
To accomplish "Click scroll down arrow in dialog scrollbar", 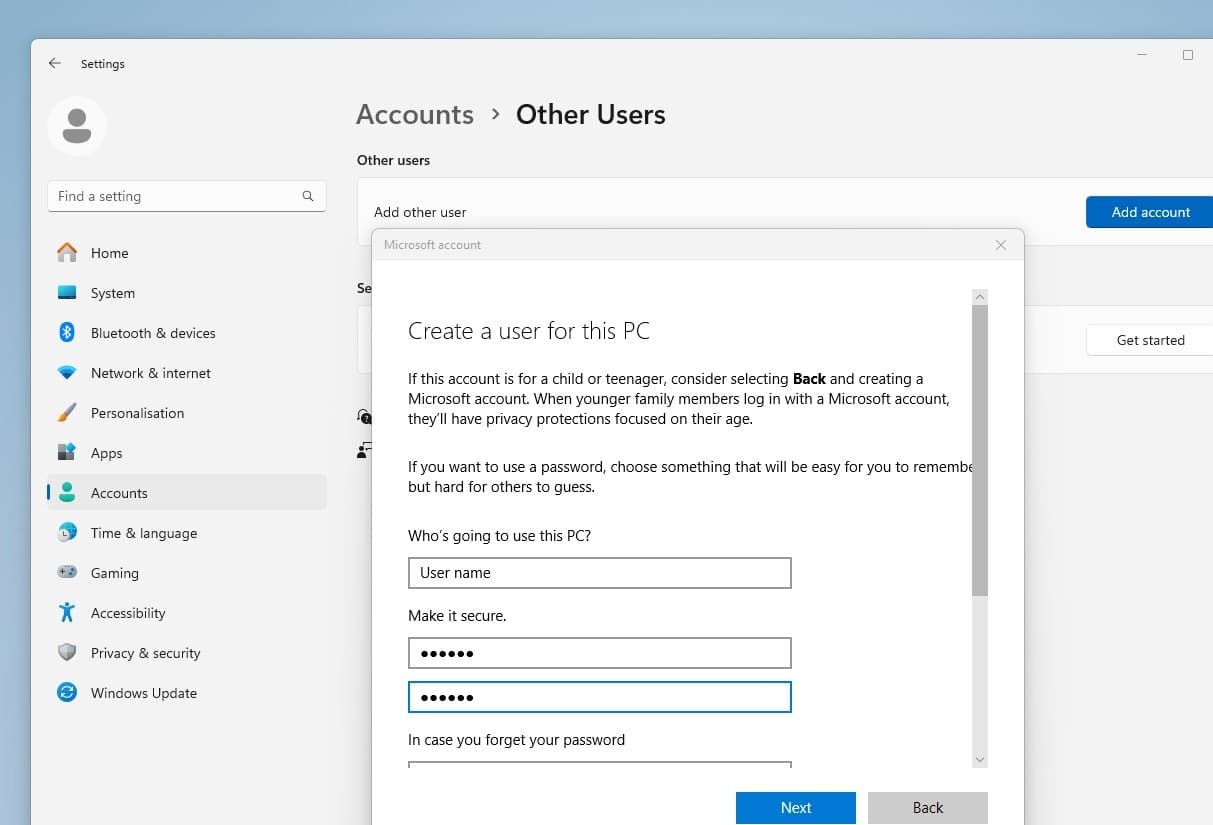I will pos(980,760).
